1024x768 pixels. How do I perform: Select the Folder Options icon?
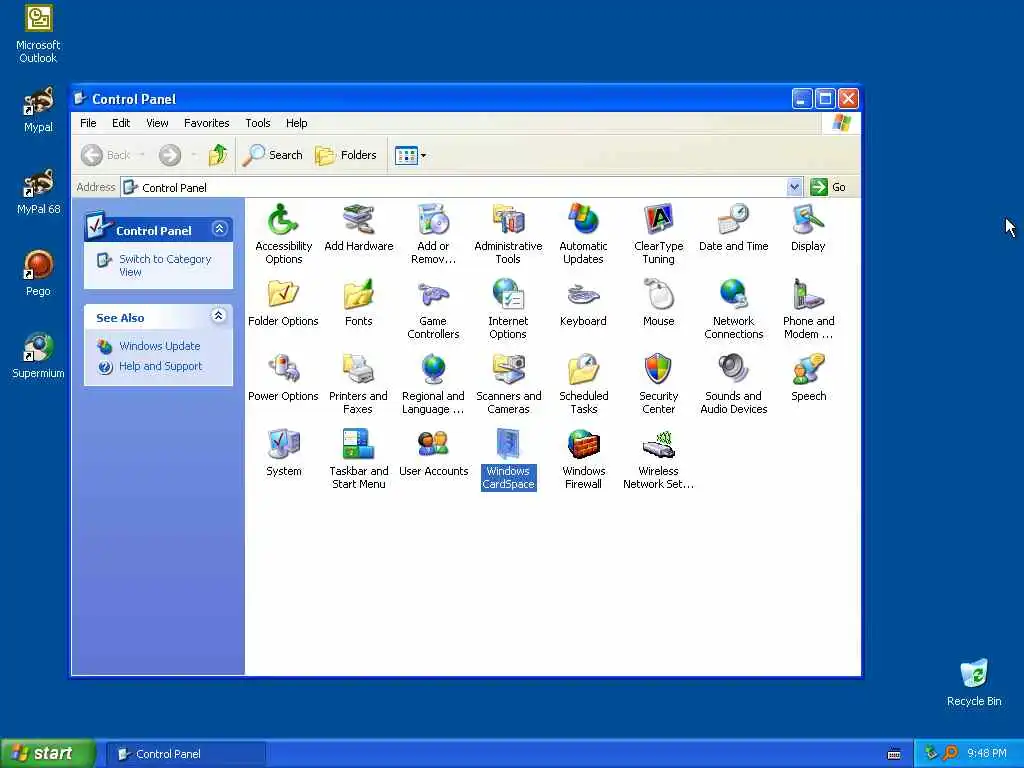pyautogui.click(x=283, y=302)
